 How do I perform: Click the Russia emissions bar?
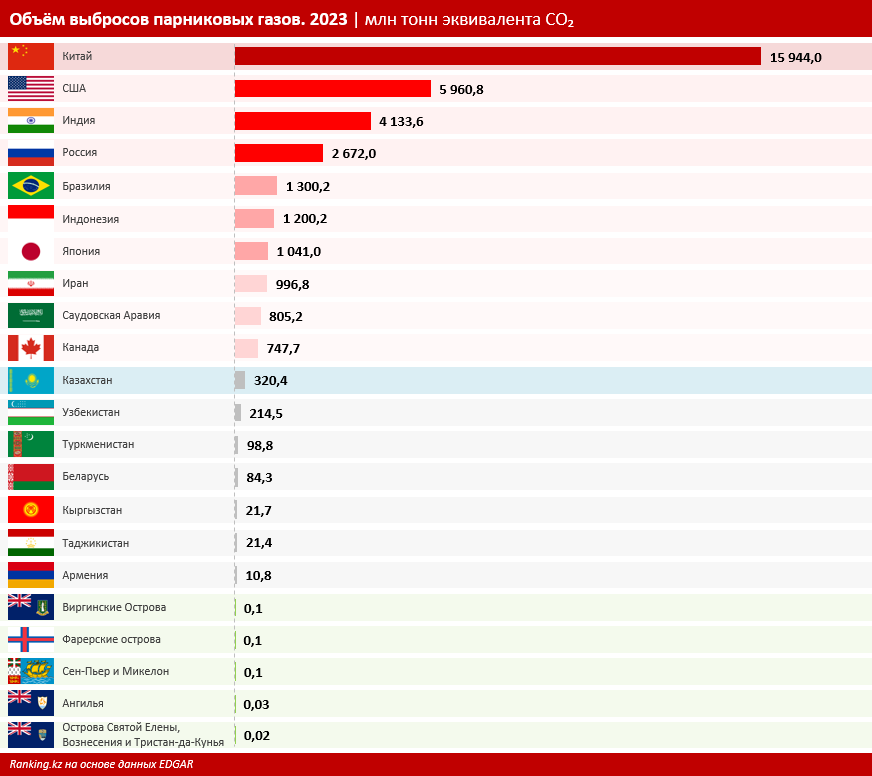coord(279,153)
